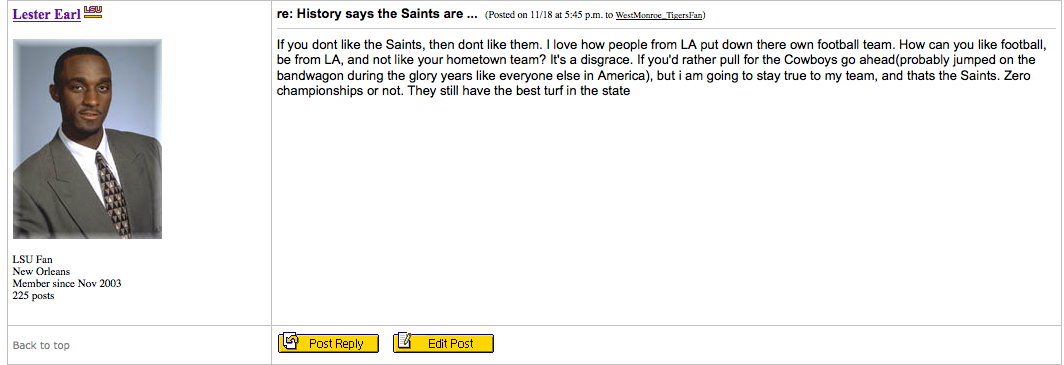Click the '225 posts' count
The height and width of the screenshot is (365, 1064).
tap(34, 296)
